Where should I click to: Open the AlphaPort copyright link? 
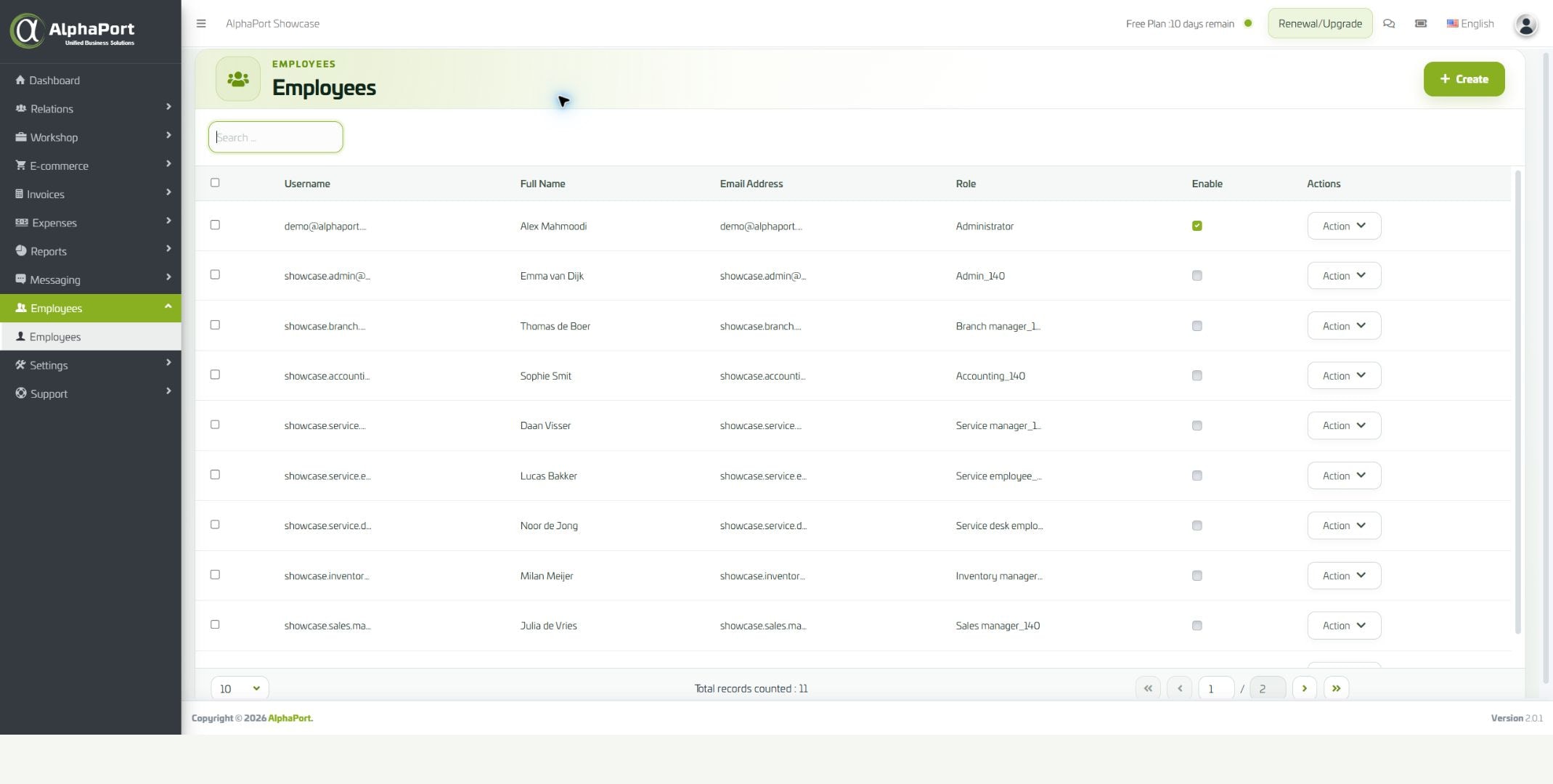coord(290,718)
